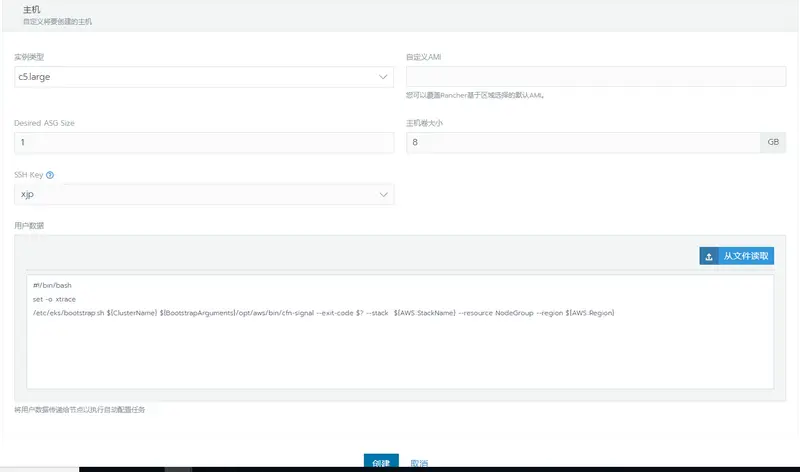Click the 取消 cancel link
Screen dimensions: 800x472
(x=419, y=463)
